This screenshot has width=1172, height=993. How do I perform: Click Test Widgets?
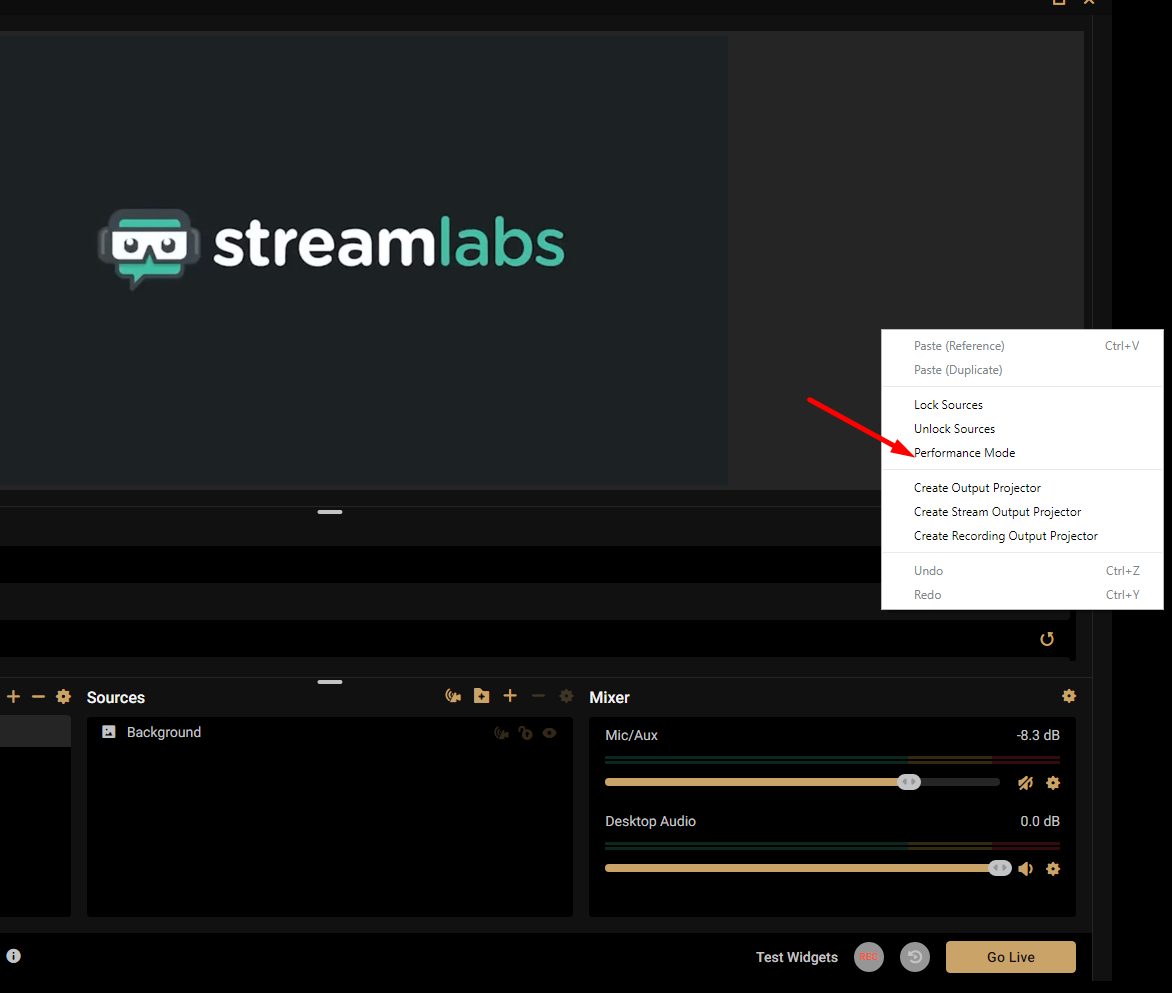pyautogui.click(x=797, y=957)
